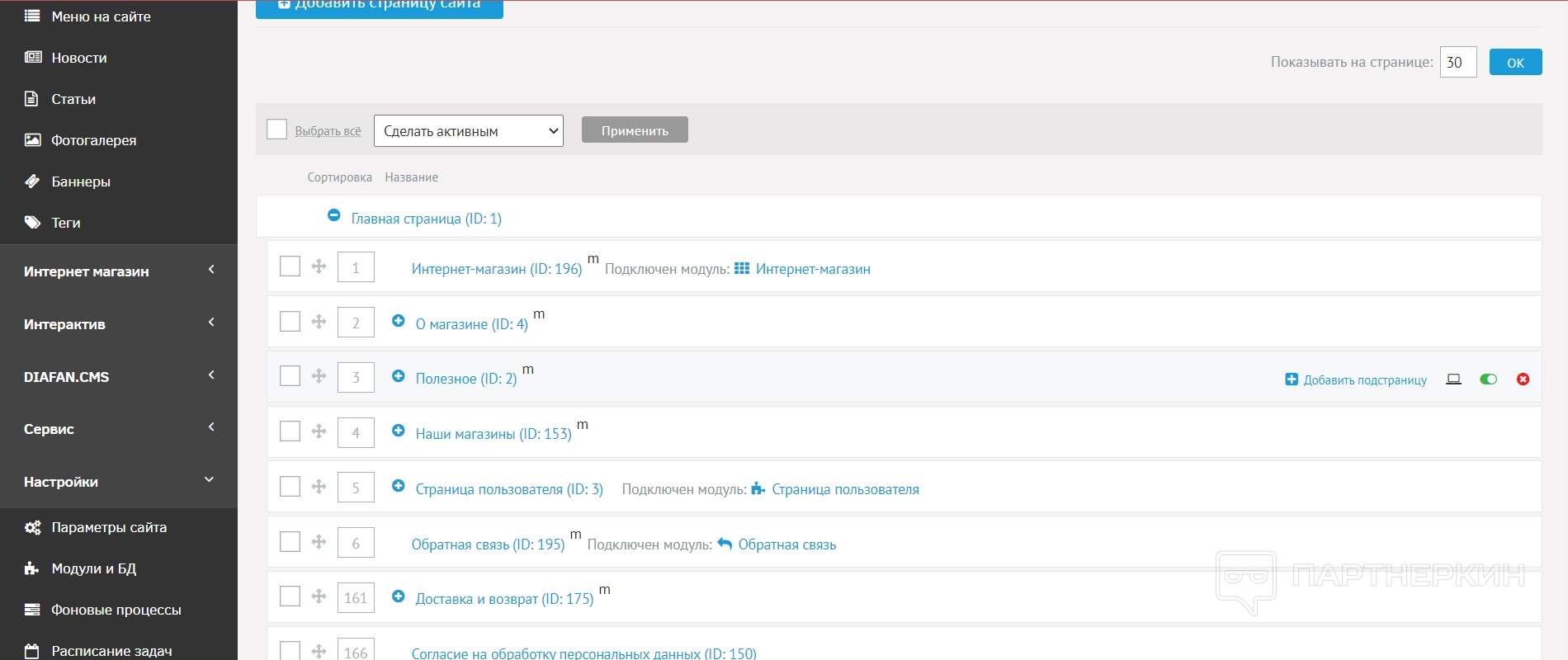
Task: Click the Применить button
Action: point(635,130)
